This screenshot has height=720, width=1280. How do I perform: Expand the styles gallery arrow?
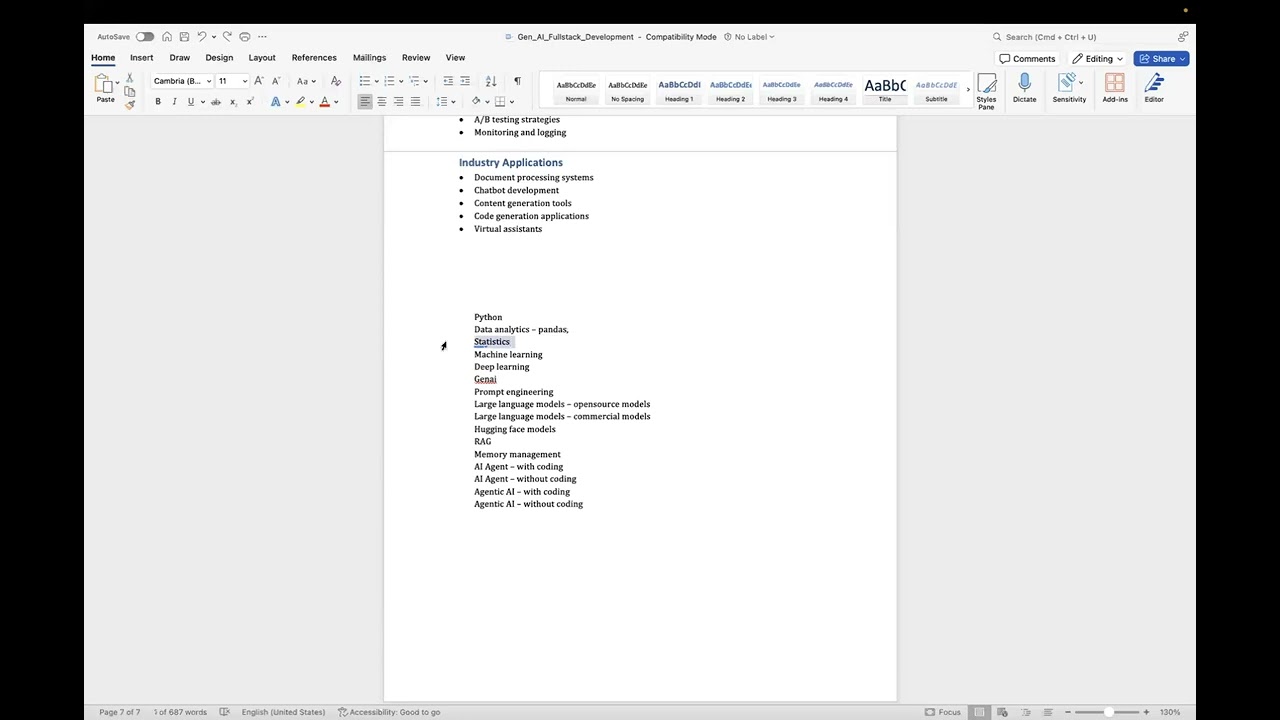tap(968, 90)
